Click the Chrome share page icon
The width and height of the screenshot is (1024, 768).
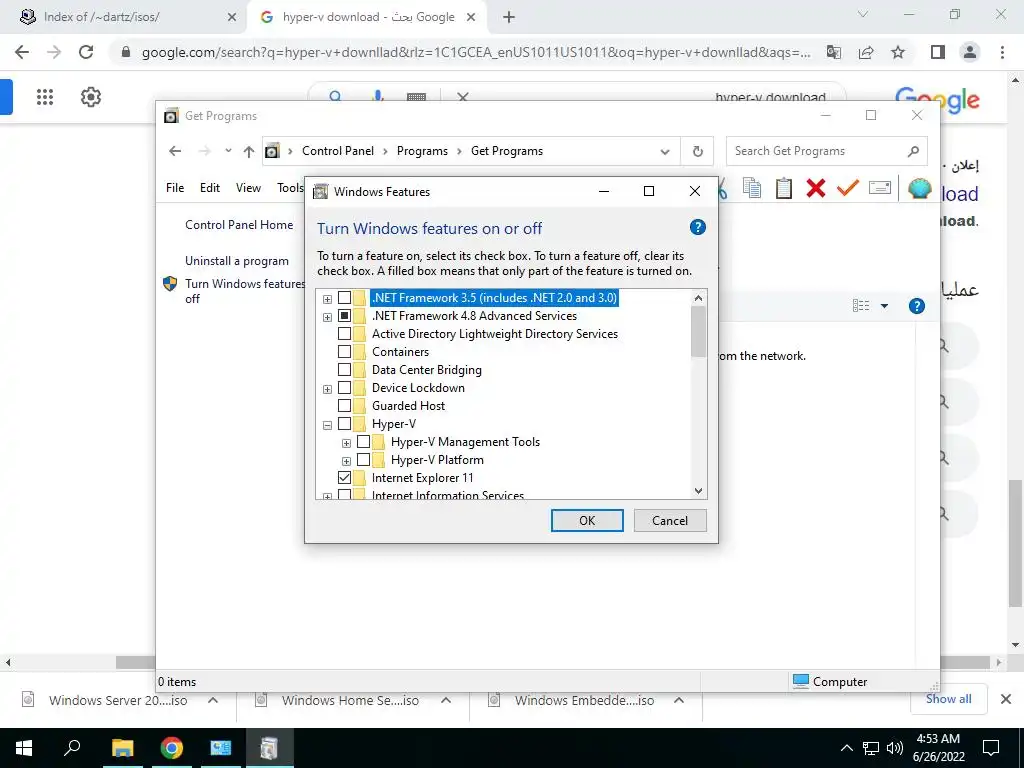tap(866, 52)
